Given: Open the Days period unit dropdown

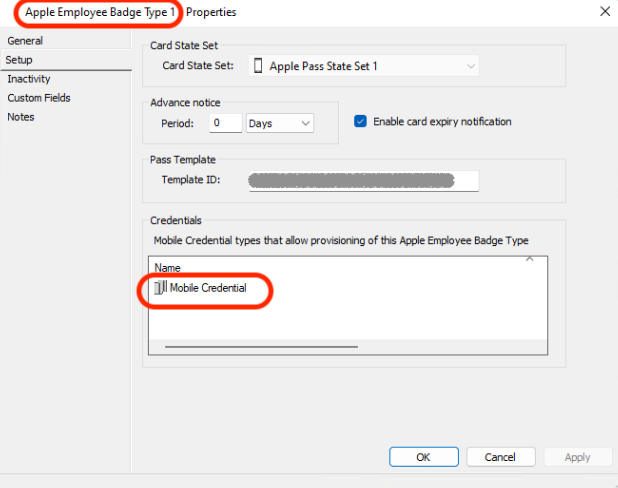Looking at the screenshot, I should pos(279,123).
